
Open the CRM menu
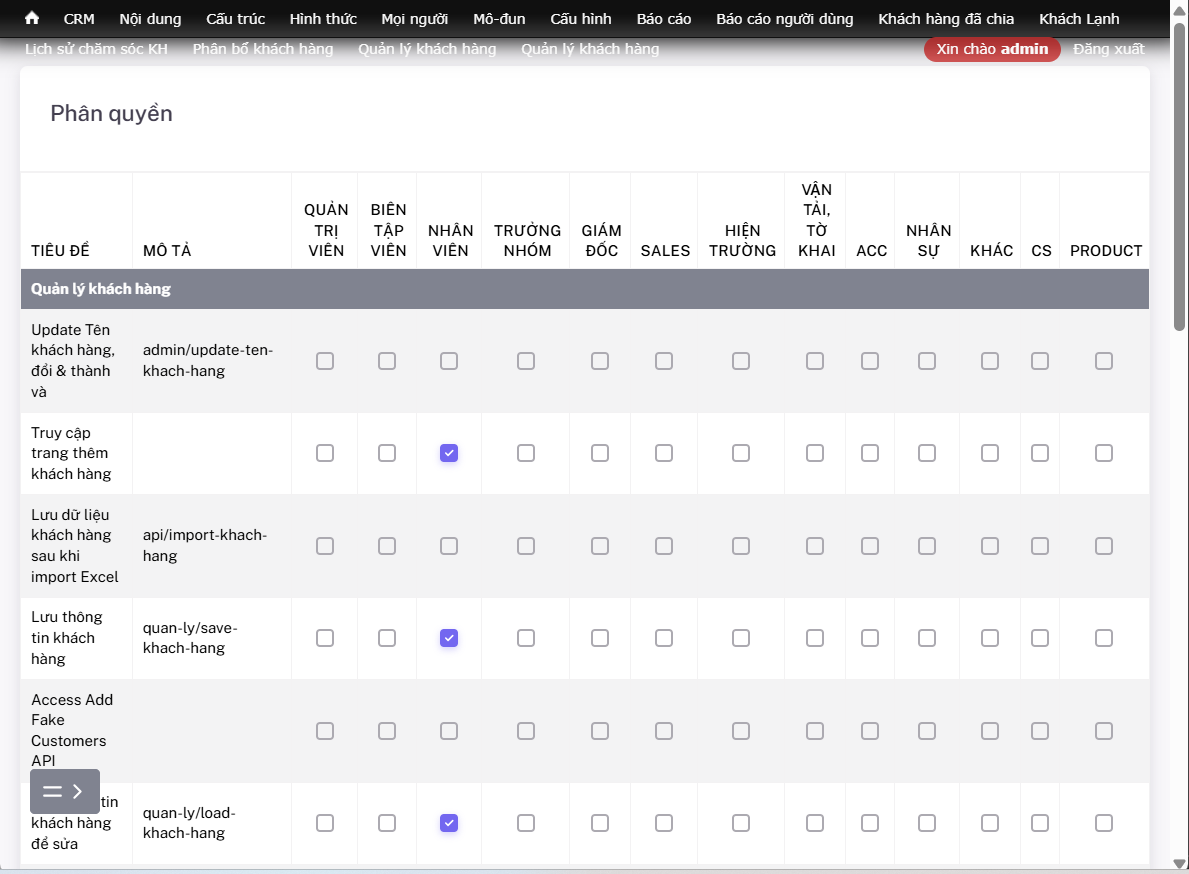pyautogui.click(x=79, y=19)
